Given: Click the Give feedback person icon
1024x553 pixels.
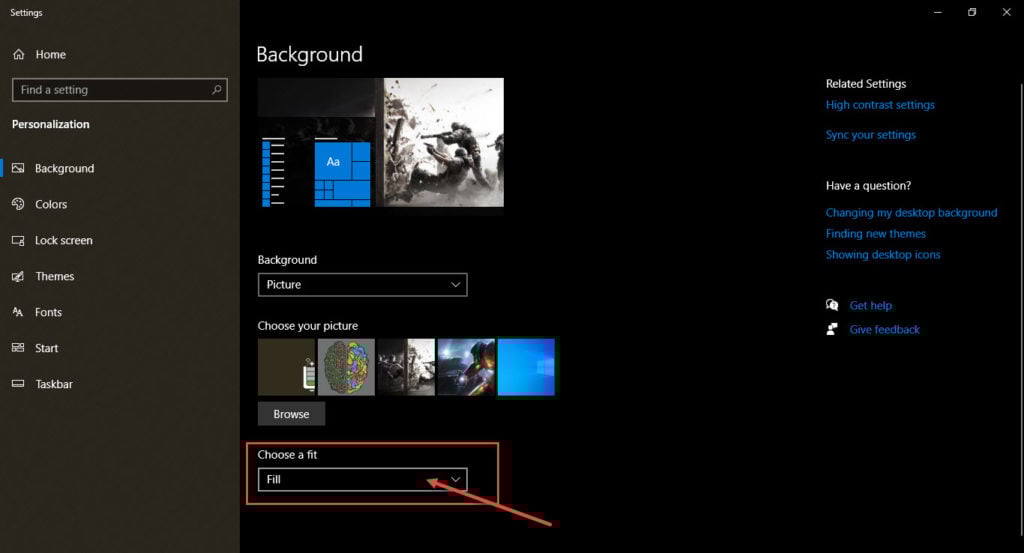Looking at the screenshot, I should 832,329.
